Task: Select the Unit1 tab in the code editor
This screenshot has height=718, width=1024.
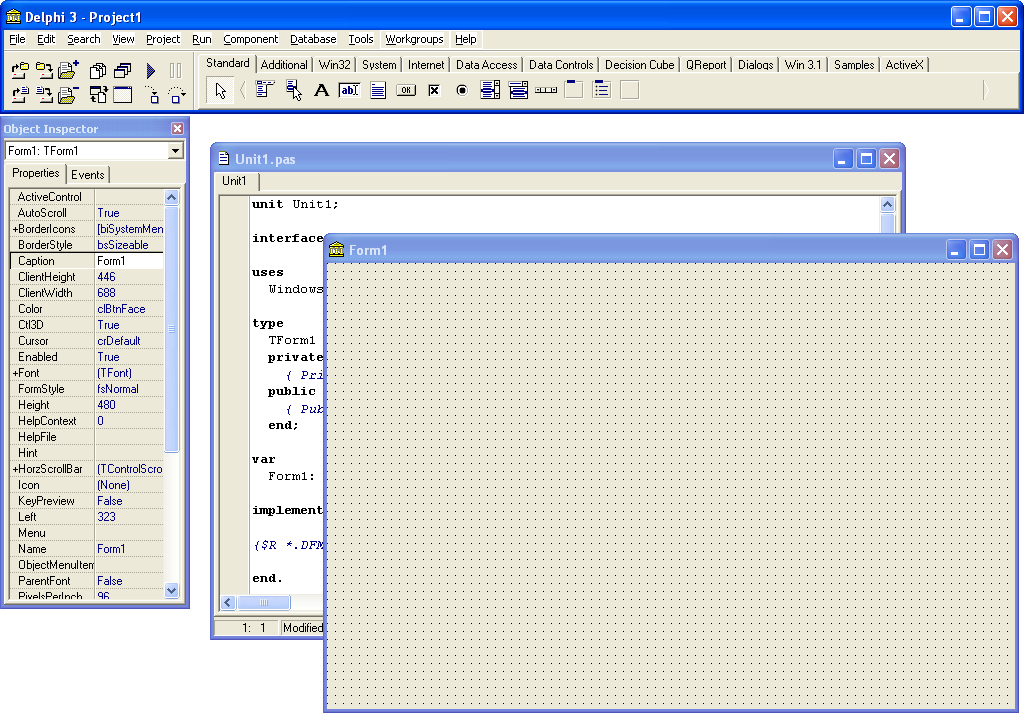Action: tap(234, 181)
